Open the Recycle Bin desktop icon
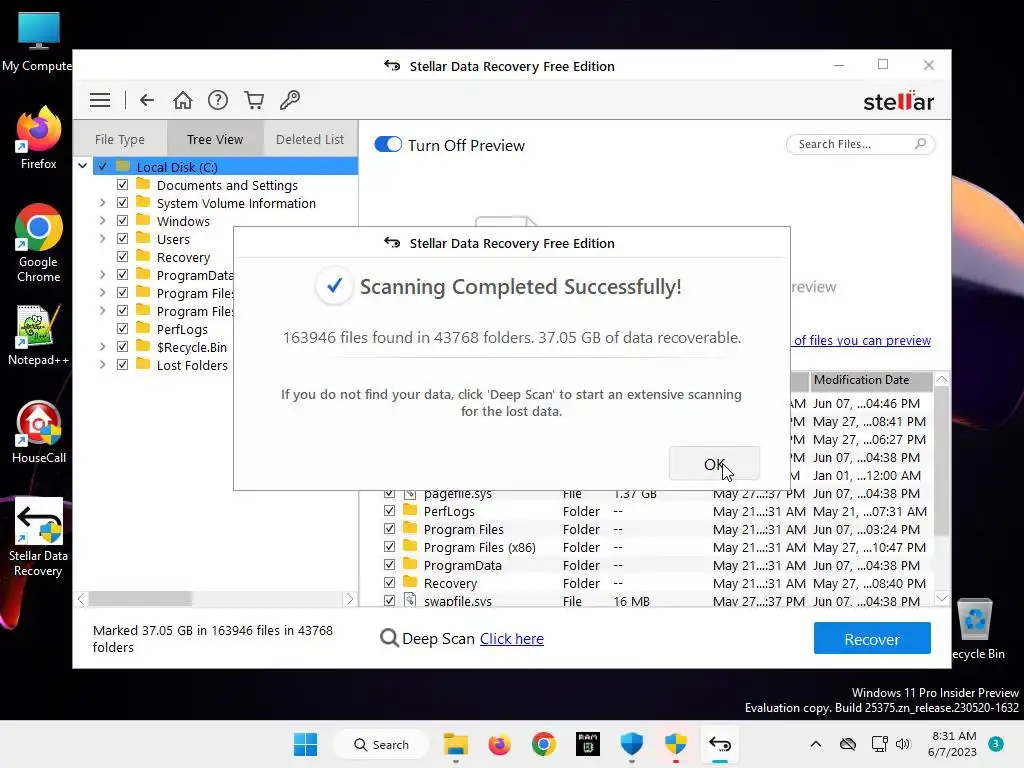The width and height of the screenshot is (1024, 768). point(976,628)
